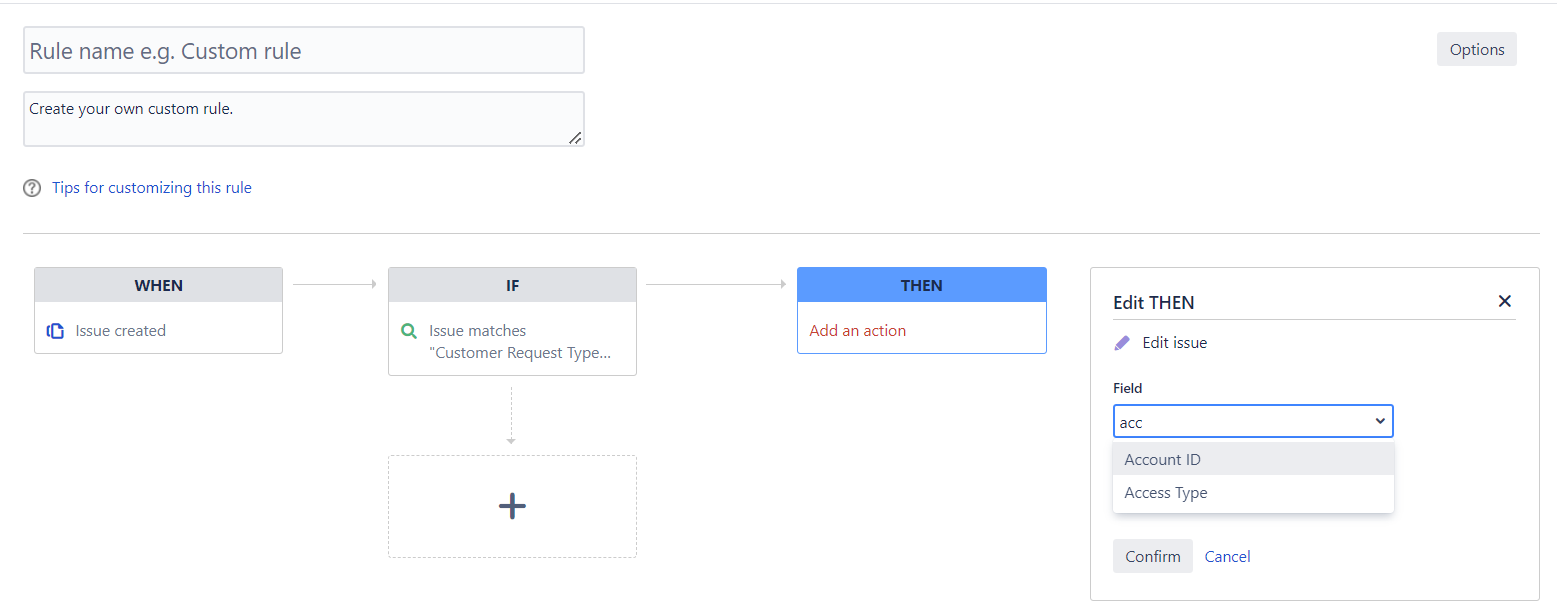
Task: Open the Options menu
Action: point(1476,49)
